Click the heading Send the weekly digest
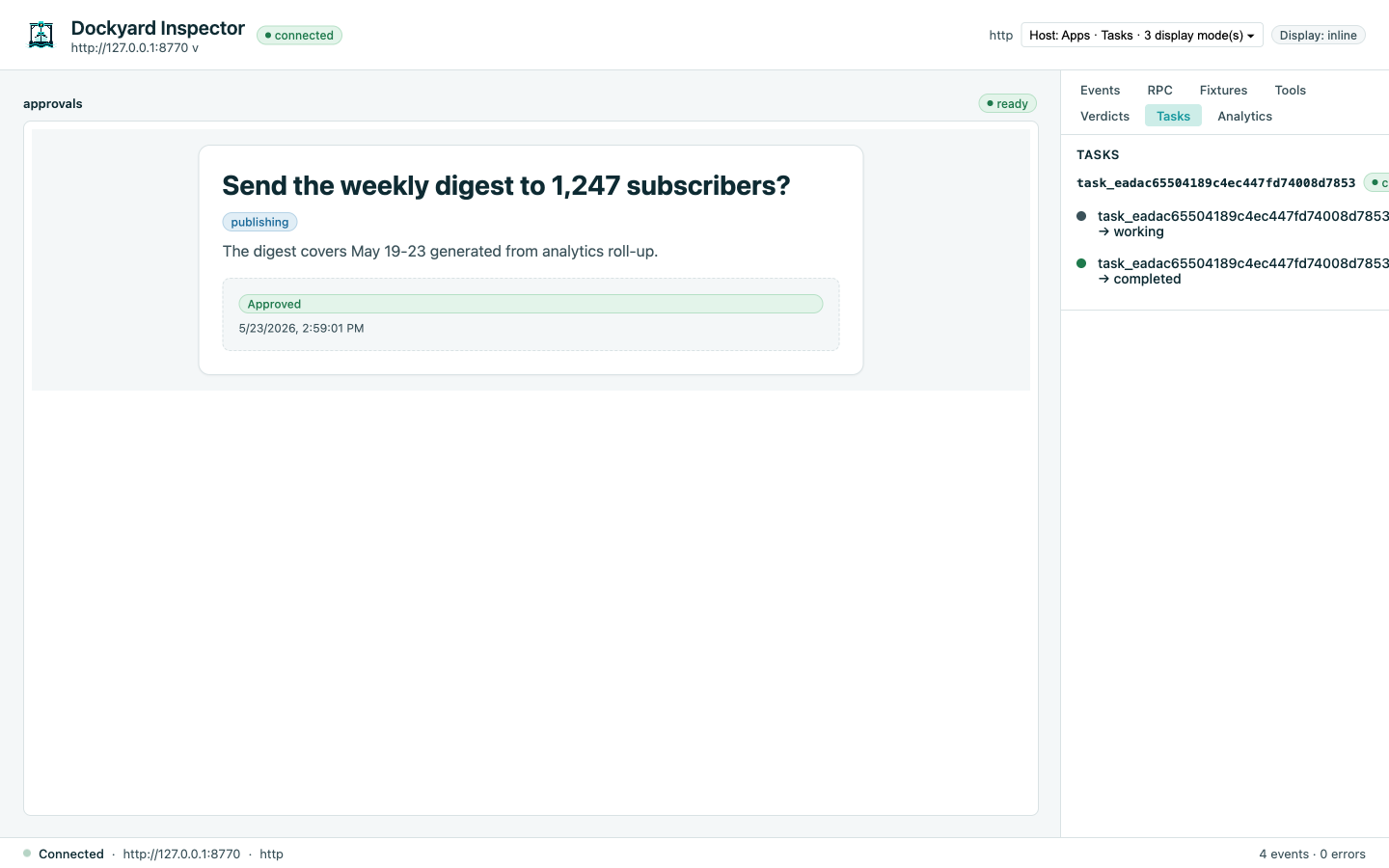1389x868 pixels. 506,185
